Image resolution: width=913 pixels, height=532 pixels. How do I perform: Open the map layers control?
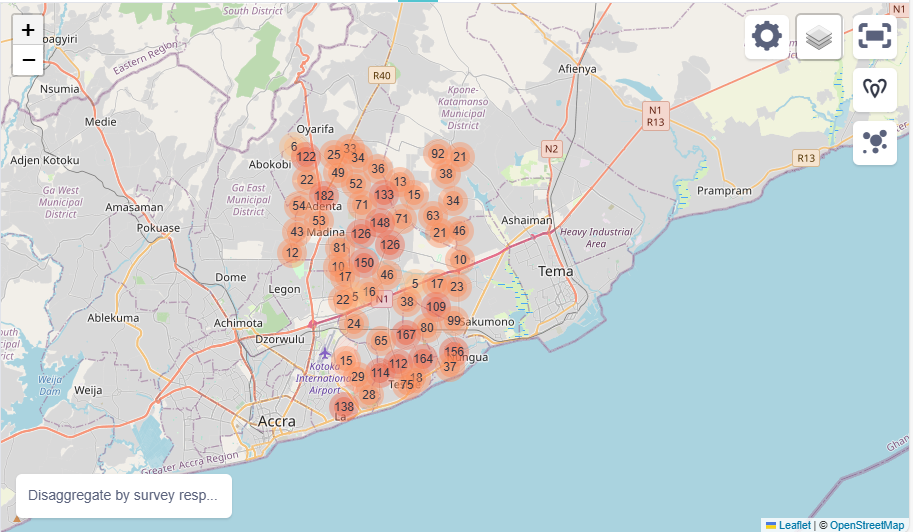(819, 38)
